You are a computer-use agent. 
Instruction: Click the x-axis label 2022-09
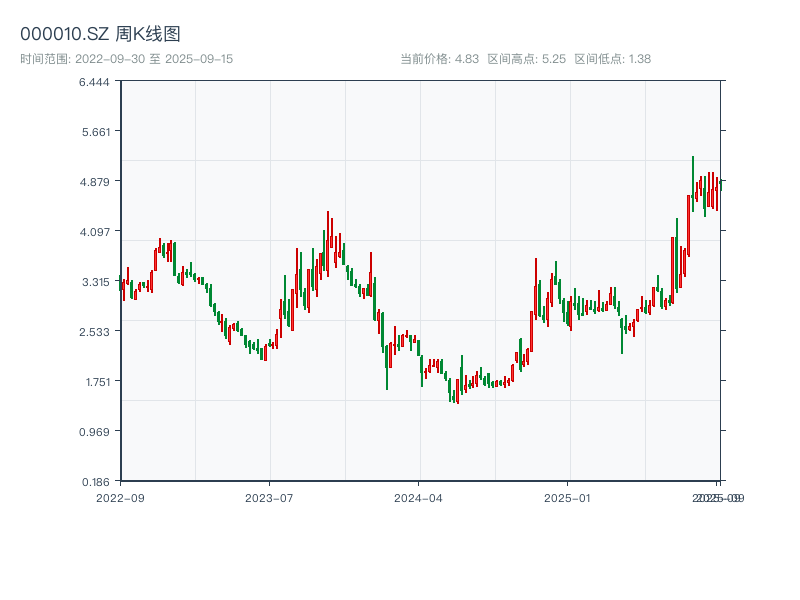(x=120, y=498)
